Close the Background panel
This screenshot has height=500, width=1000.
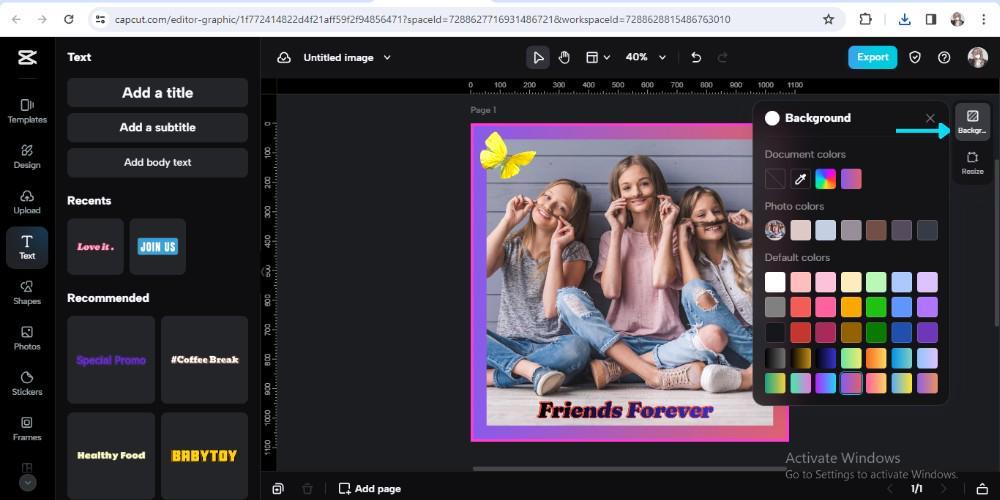tap(930, 118)
